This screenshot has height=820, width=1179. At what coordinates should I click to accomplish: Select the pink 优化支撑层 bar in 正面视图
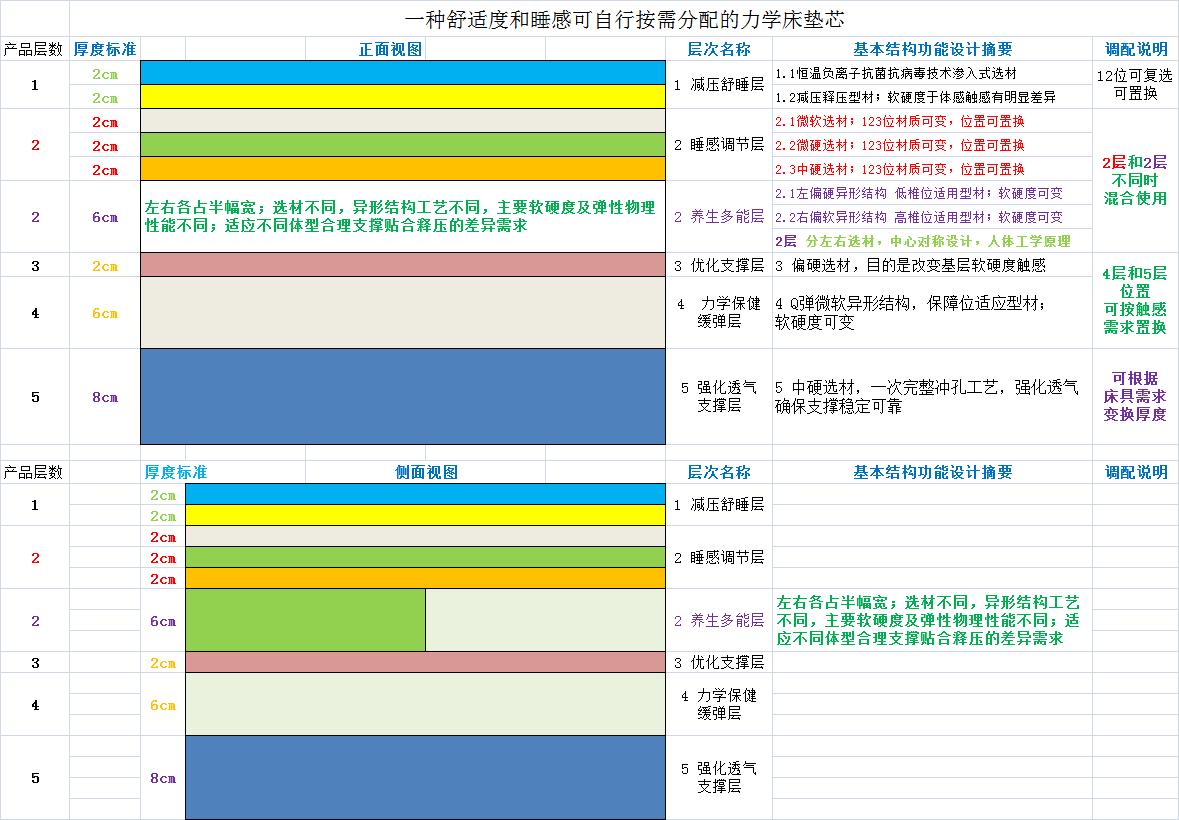402,265
